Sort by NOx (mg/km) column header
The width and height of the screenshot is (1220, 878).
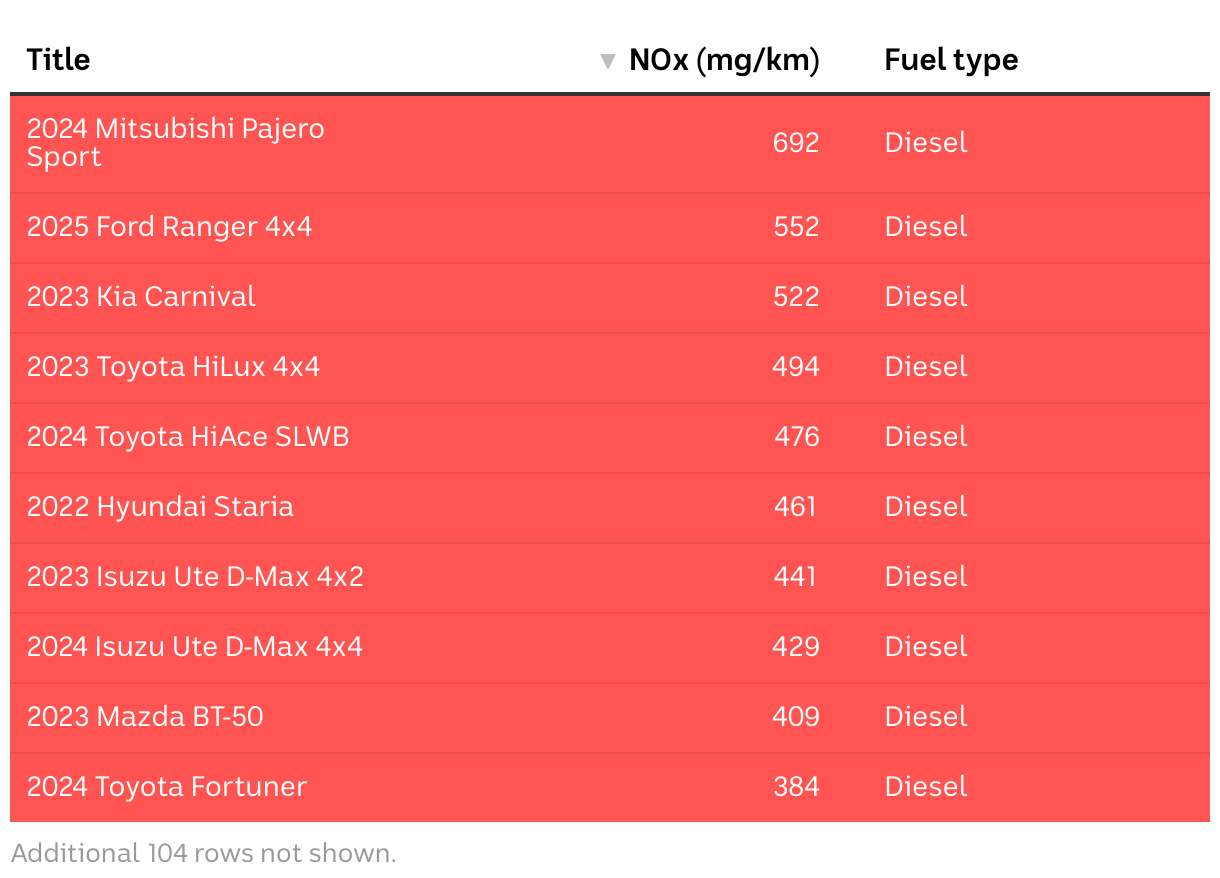pyautogui.click(x=724, y=60)
